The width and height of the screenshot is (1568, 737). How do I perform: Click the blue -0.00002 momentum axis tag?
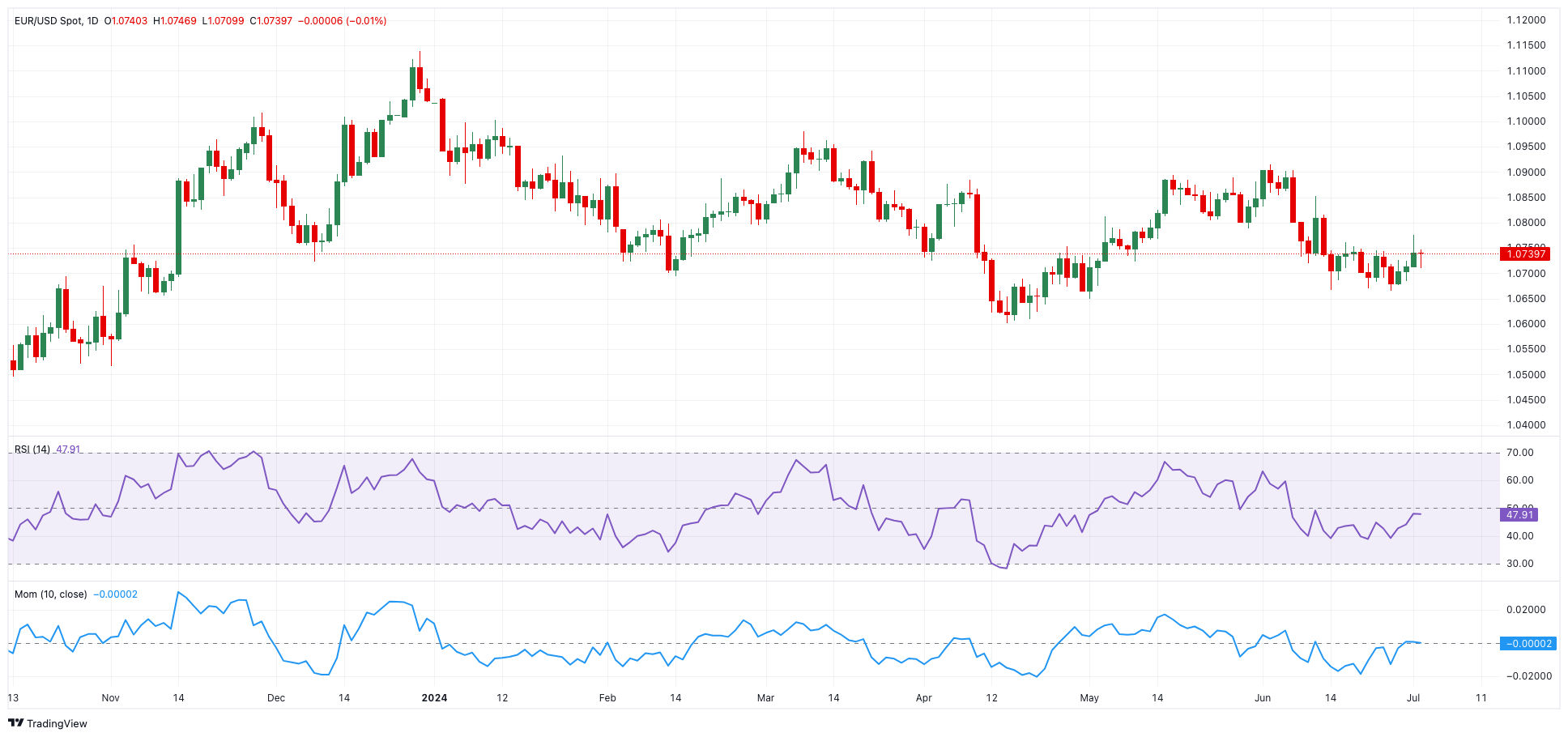click(x=1529, y=644)
